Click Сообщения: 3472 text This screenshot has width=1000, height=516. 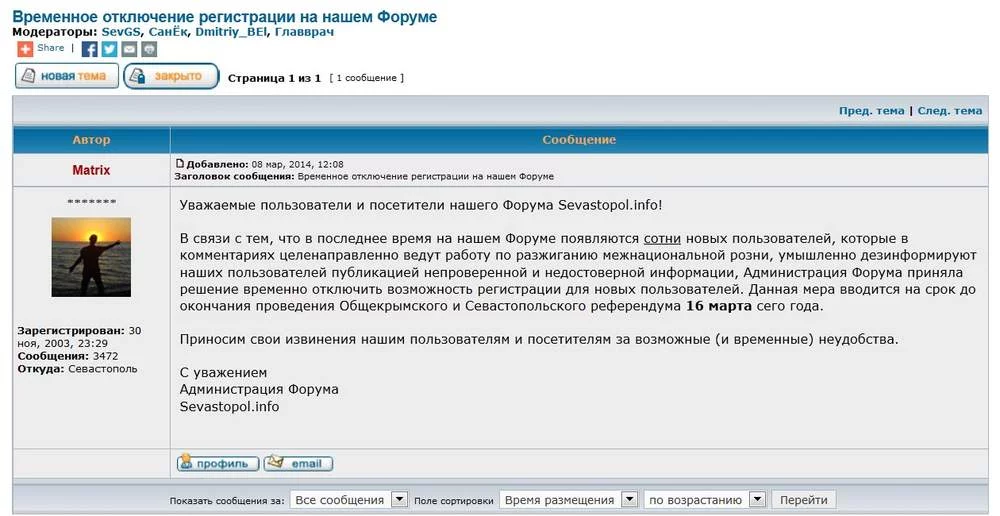(68, 356)
